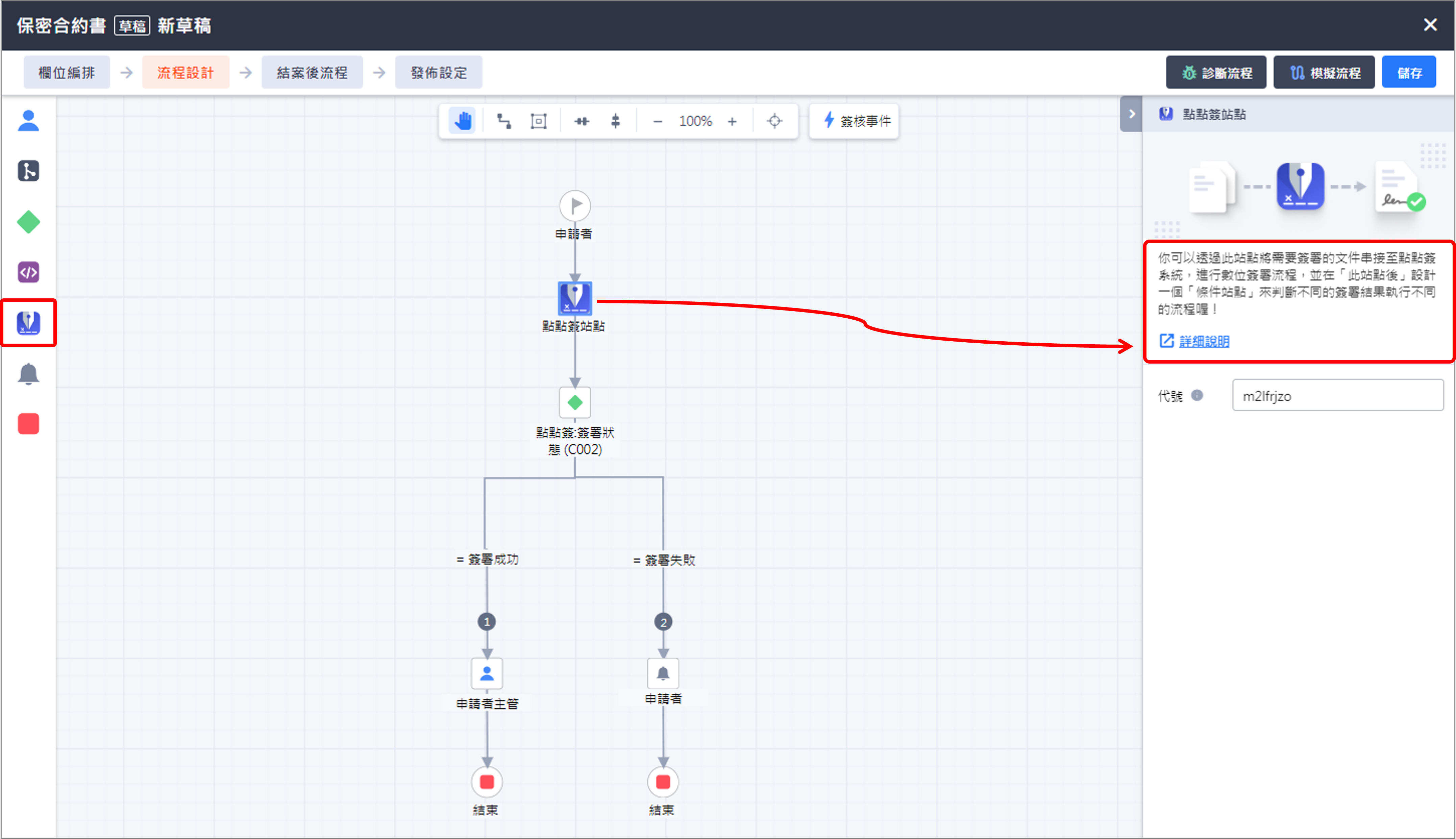
Task: Select the end node under 申請者主管
Action: tap(487, 781)
